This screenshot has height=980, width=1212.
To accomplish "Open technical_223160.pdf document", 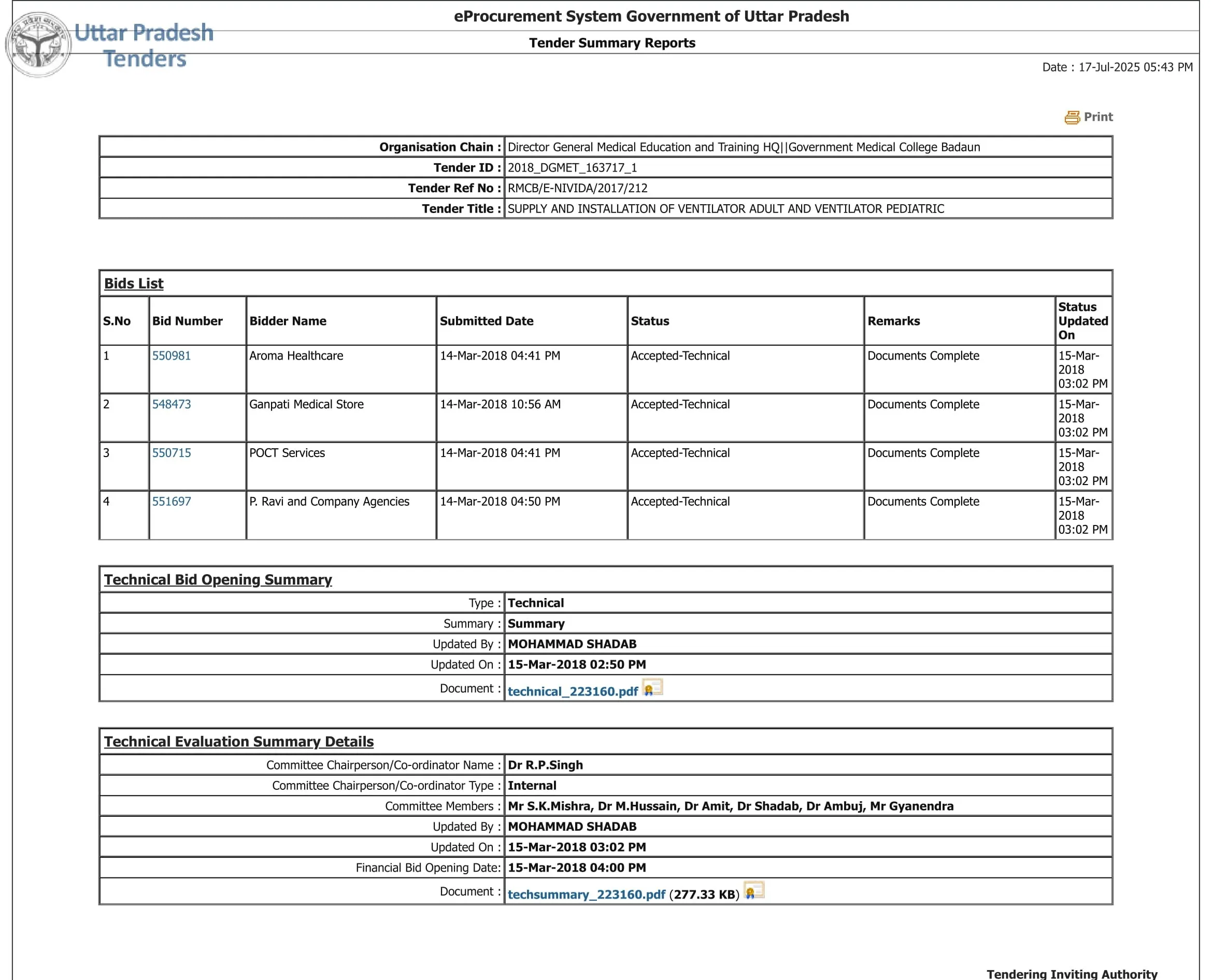I will click(x=573, y=691).
